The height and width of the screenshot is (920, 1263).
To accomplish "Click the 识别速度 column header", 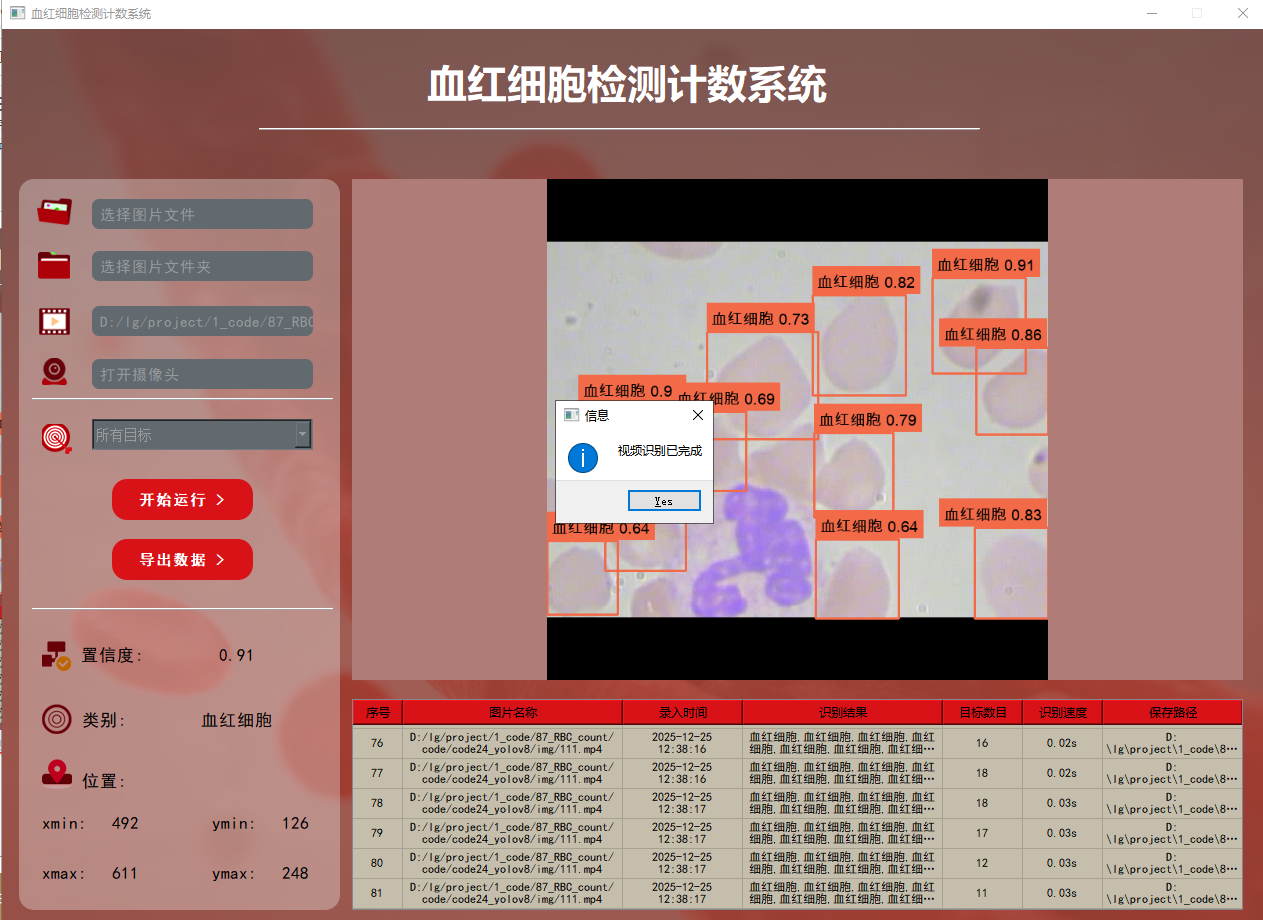I will point(1062,713).
